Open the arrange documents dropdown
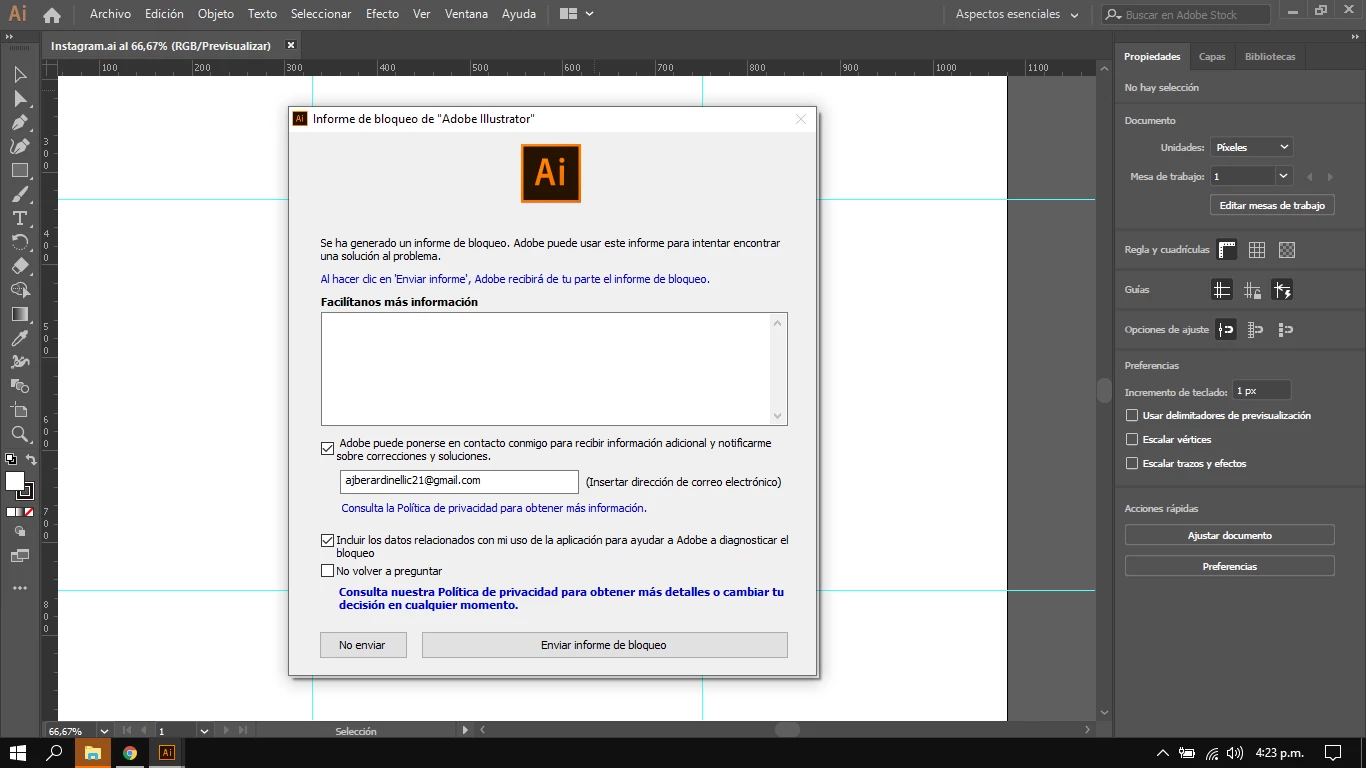Viewport: 1366px width, 768px height. (x=577, y=14)
